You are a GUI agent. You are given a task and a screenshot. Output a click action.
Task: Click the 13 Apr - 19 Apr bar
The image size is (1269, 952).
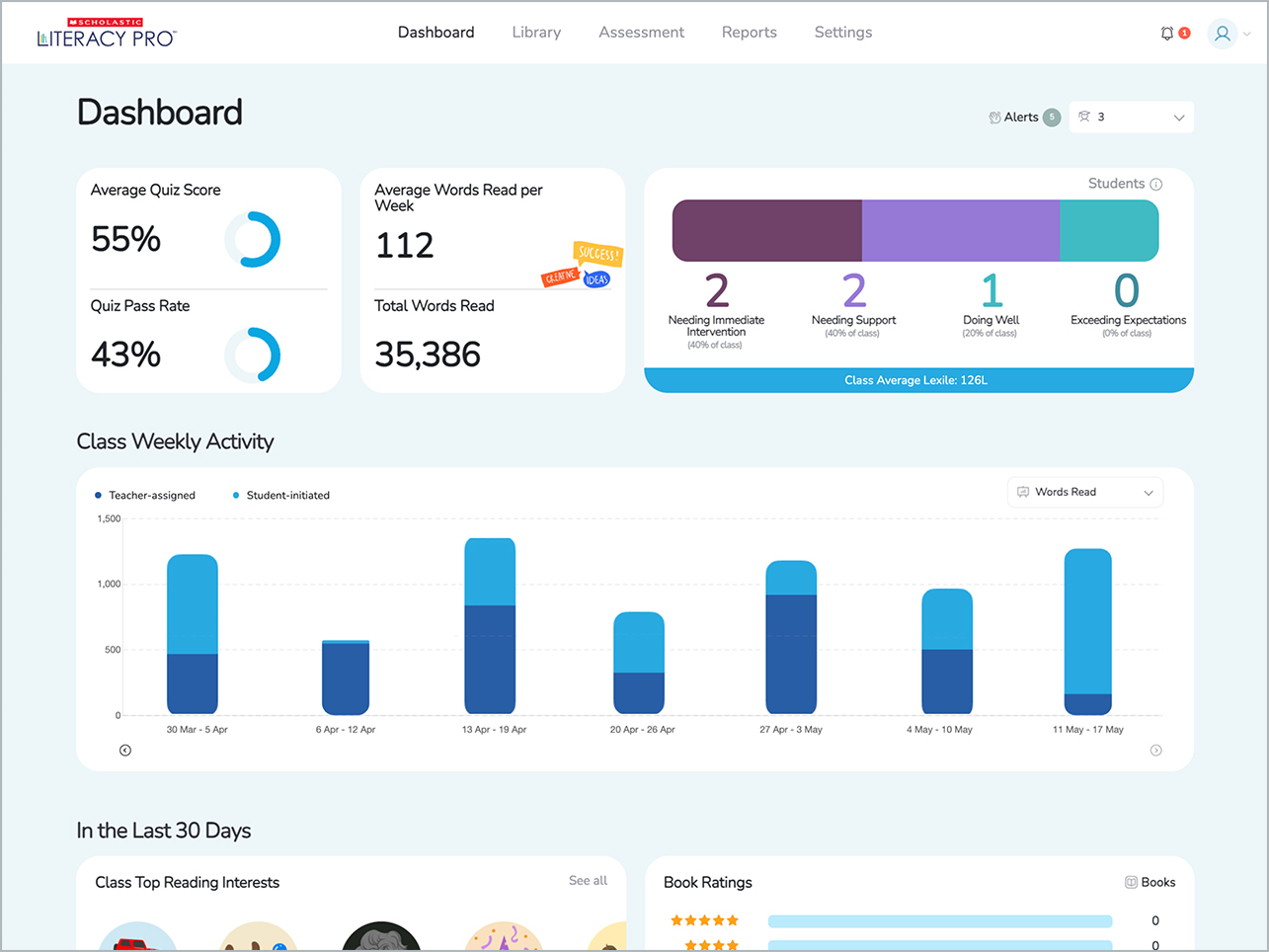490,626
